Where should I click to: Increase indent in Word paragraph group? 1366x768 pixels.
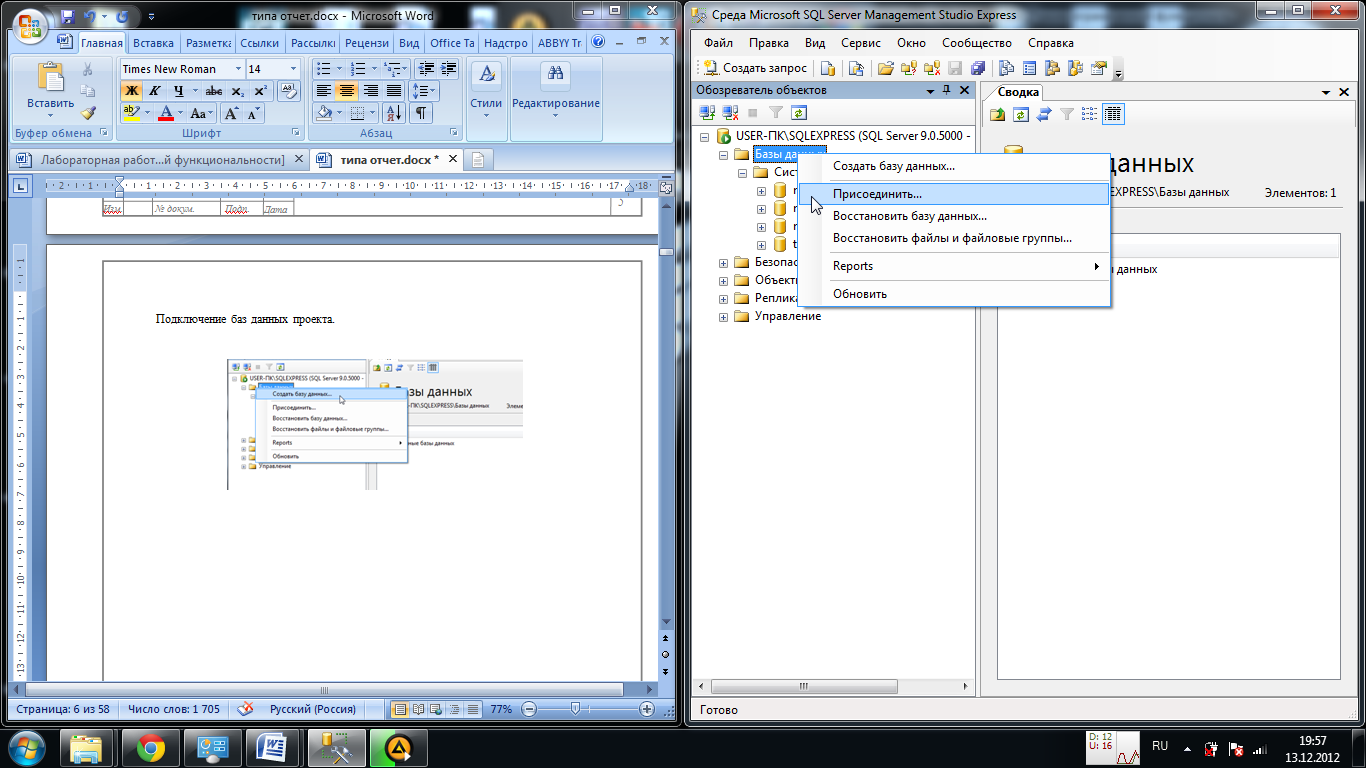click(449, 69)
